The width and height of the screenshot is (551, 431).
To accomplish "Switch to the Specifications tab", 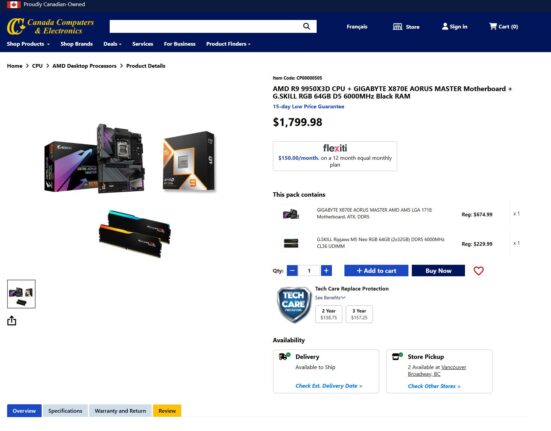I will pyautogui.click(x=65, y=411).
